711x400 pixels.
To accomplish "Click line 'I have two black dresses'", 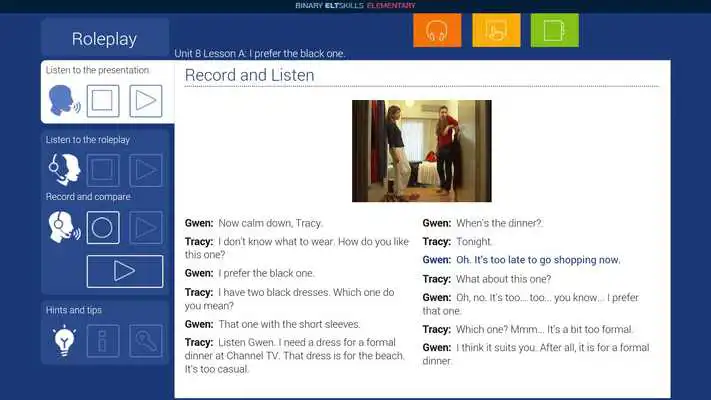I will (x=289, y=299).
